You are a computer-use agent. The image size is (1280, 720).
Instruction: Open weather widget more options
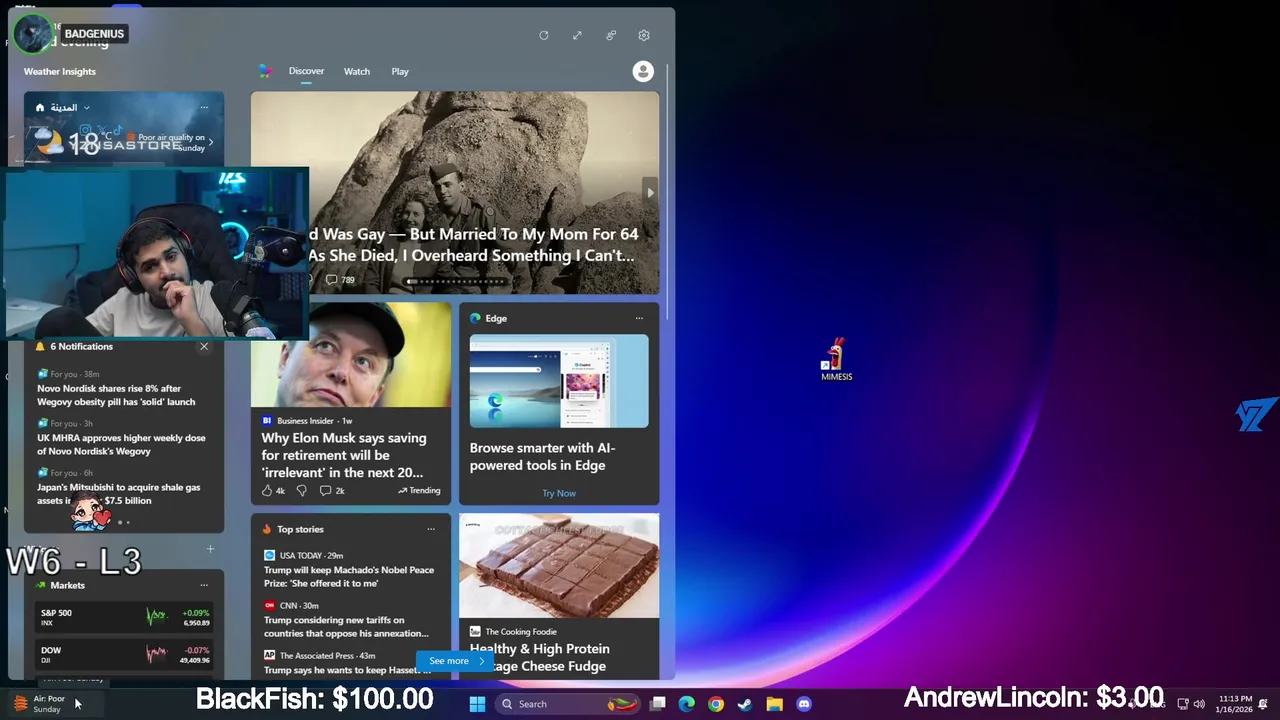click(x=204, y=107)
